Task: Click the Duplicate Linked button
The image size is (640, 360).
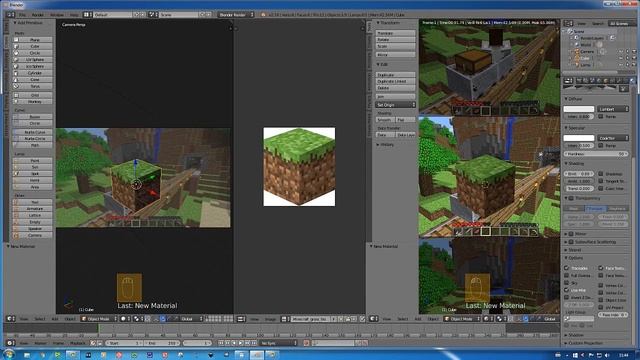Action: (395, 81)
